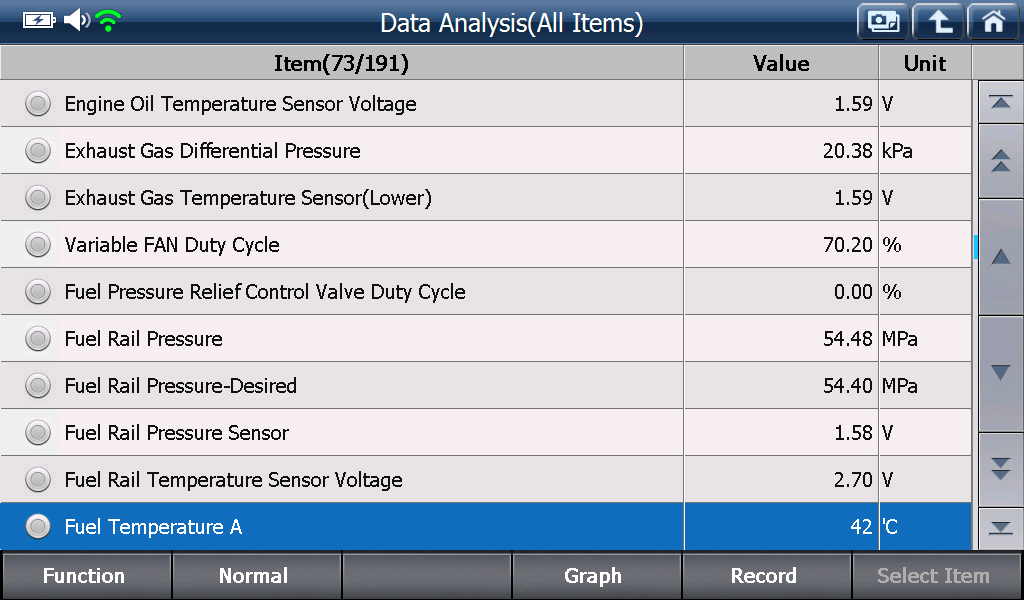Viewport: 1024px width, 600px height.
Task: Click the blue scrollbar position indicator
Action: [x=975, y=247]
